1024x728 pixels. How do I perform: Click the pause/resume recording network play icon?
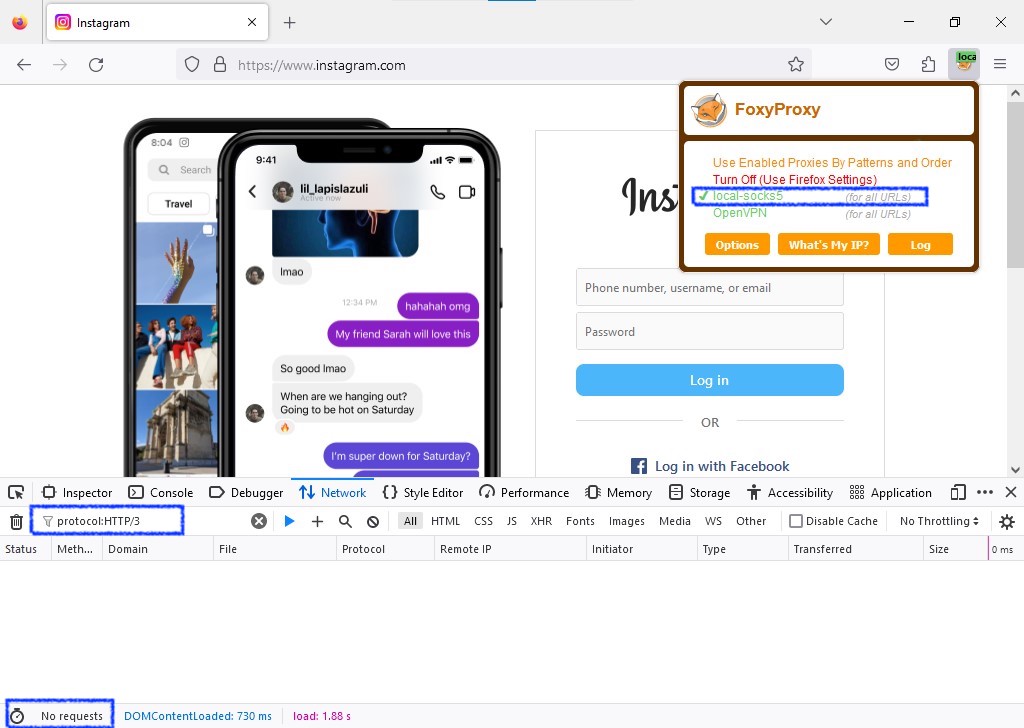tap(289, 521)
